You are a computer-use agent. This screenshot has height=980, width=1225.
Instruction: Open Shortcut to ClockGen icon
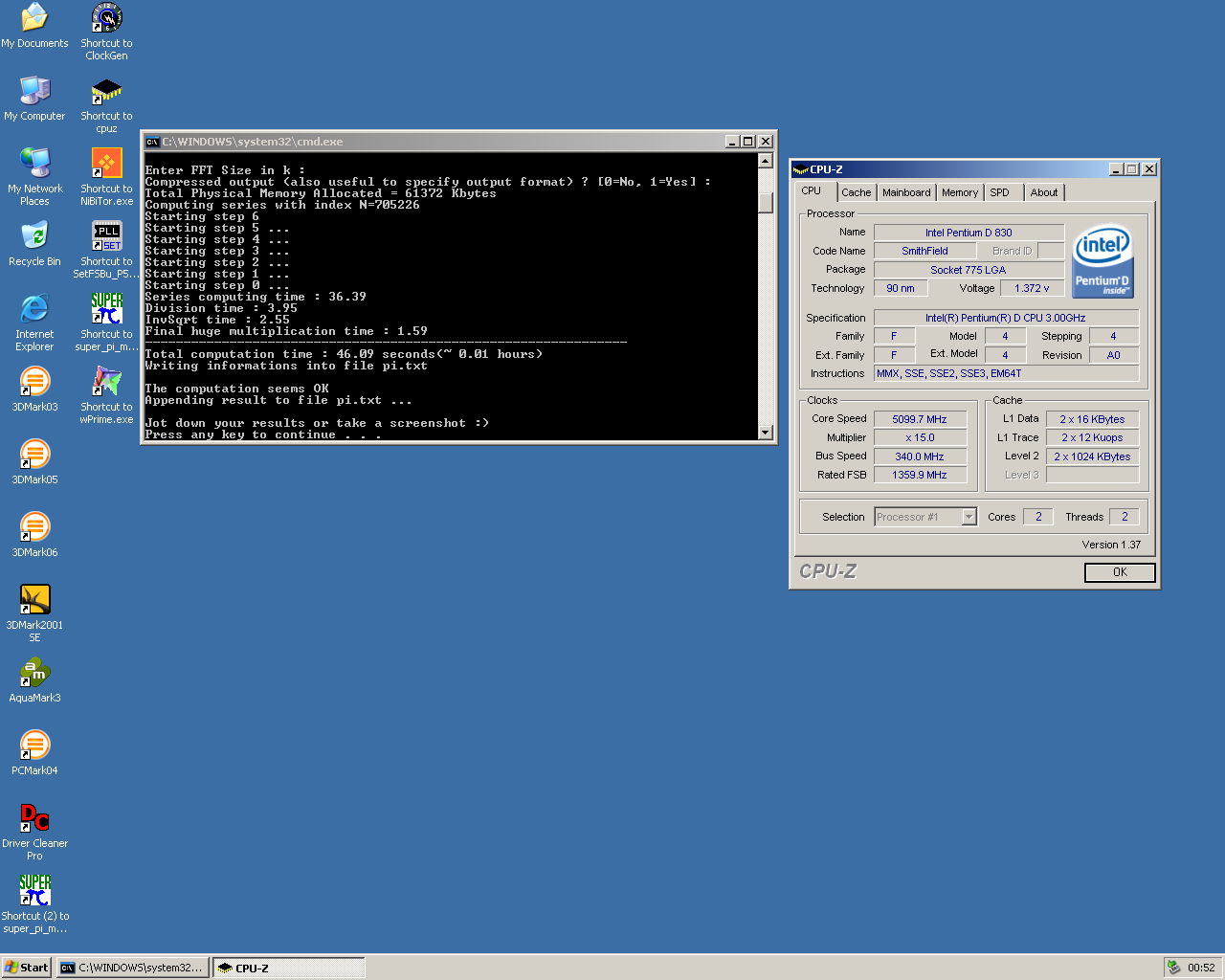106,32
